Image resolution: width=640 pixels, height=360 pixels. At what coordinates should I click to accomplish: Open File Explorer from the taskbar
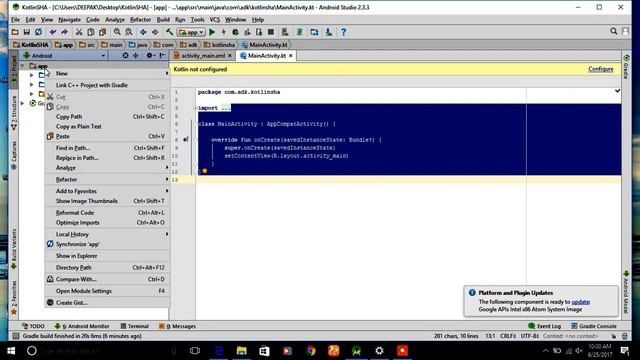[242, 351]
